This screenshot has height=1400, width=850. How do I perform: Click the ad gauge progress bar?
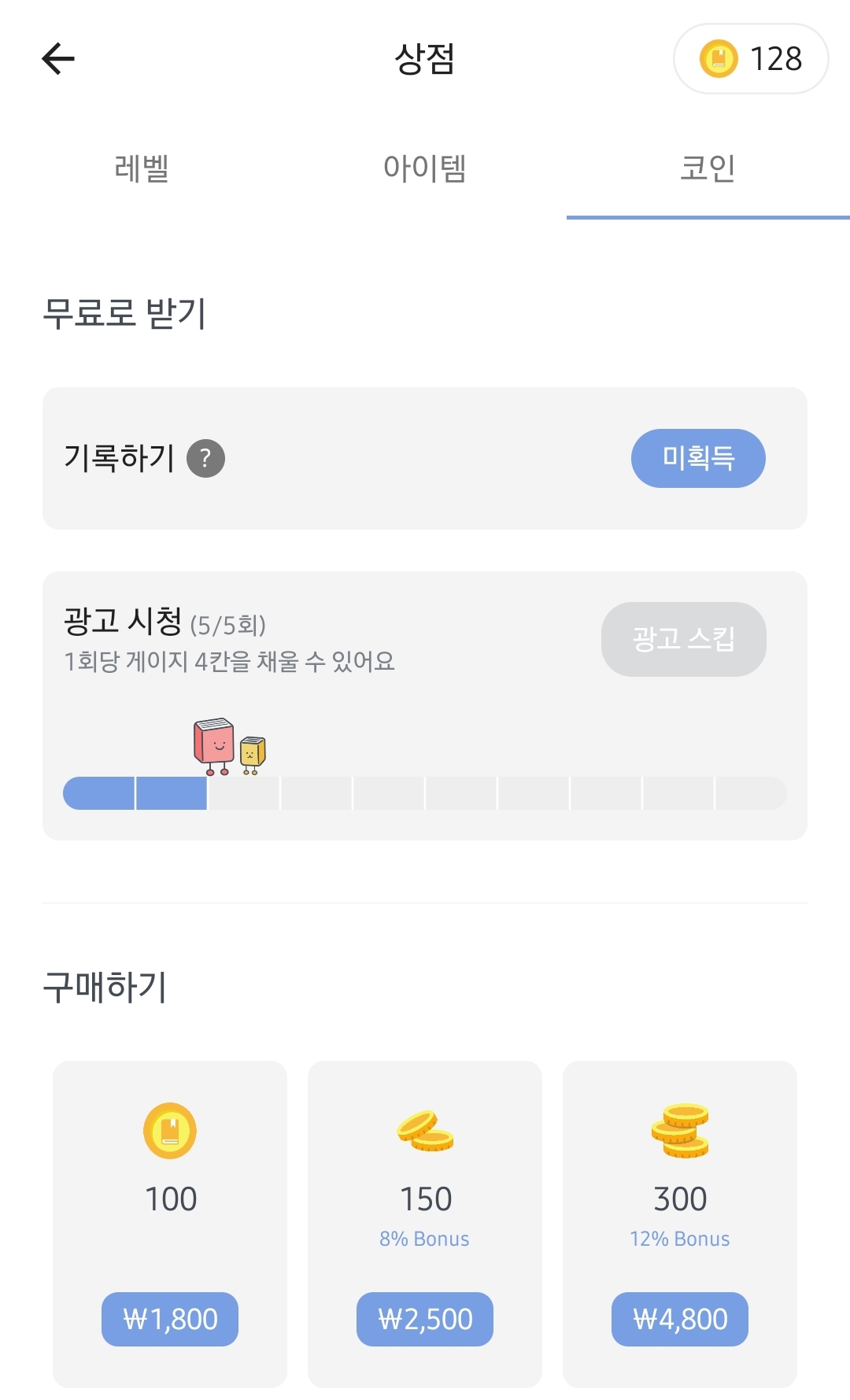(x=425, y=793)
